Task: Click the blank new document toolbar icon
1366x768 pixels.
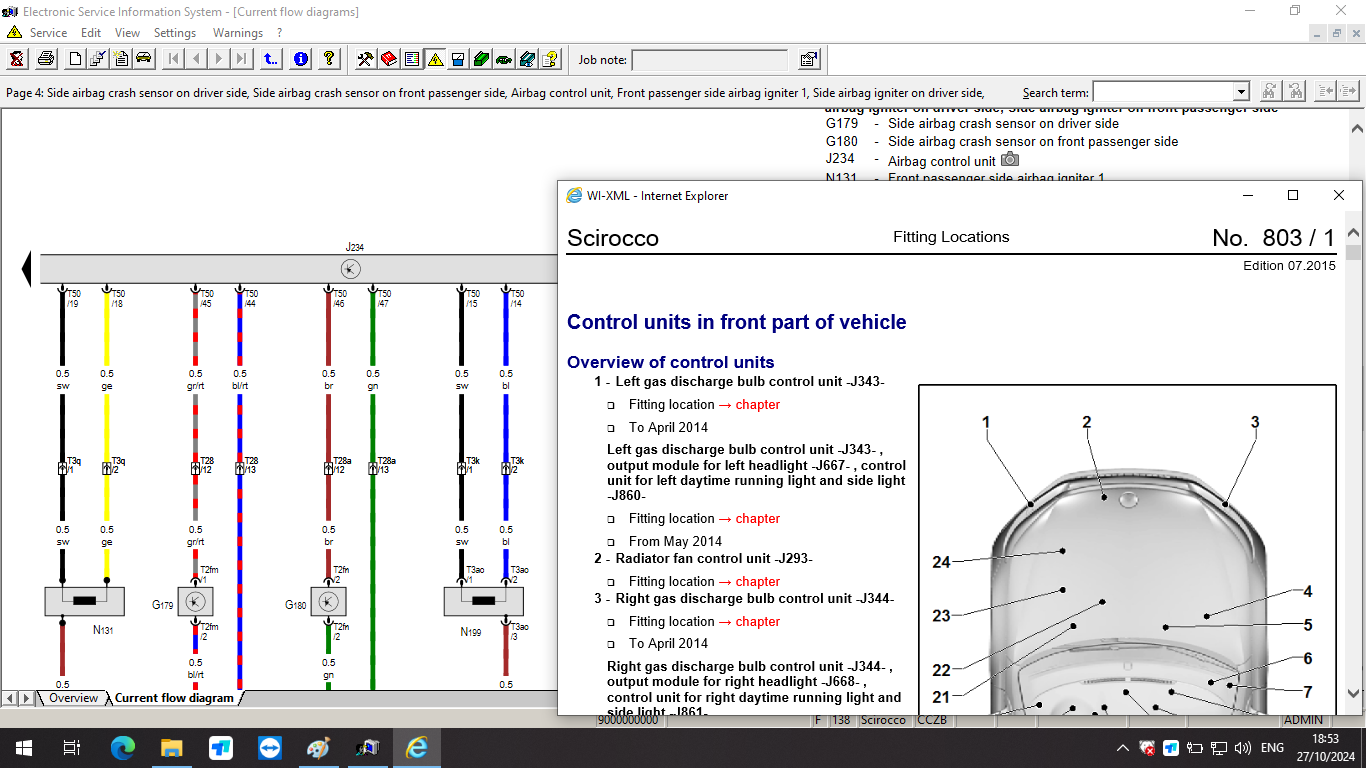Action: coord(75,59)
